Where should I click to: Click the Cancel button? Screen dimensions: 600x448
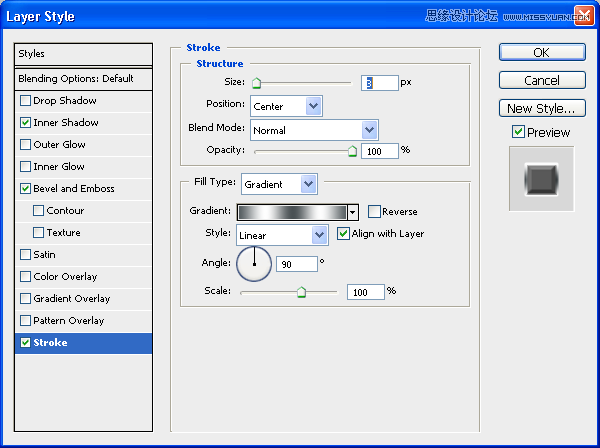(x=542, y=80)
